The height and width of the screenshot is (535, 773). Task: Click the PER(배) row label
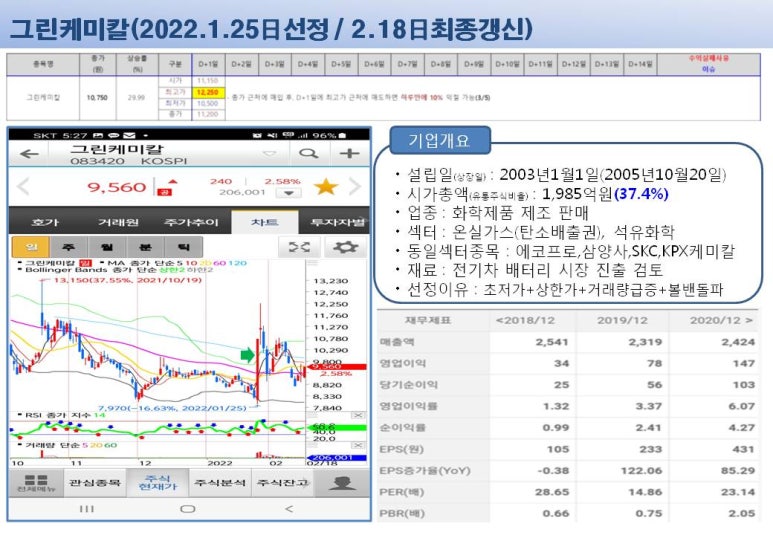pos(401,492)
